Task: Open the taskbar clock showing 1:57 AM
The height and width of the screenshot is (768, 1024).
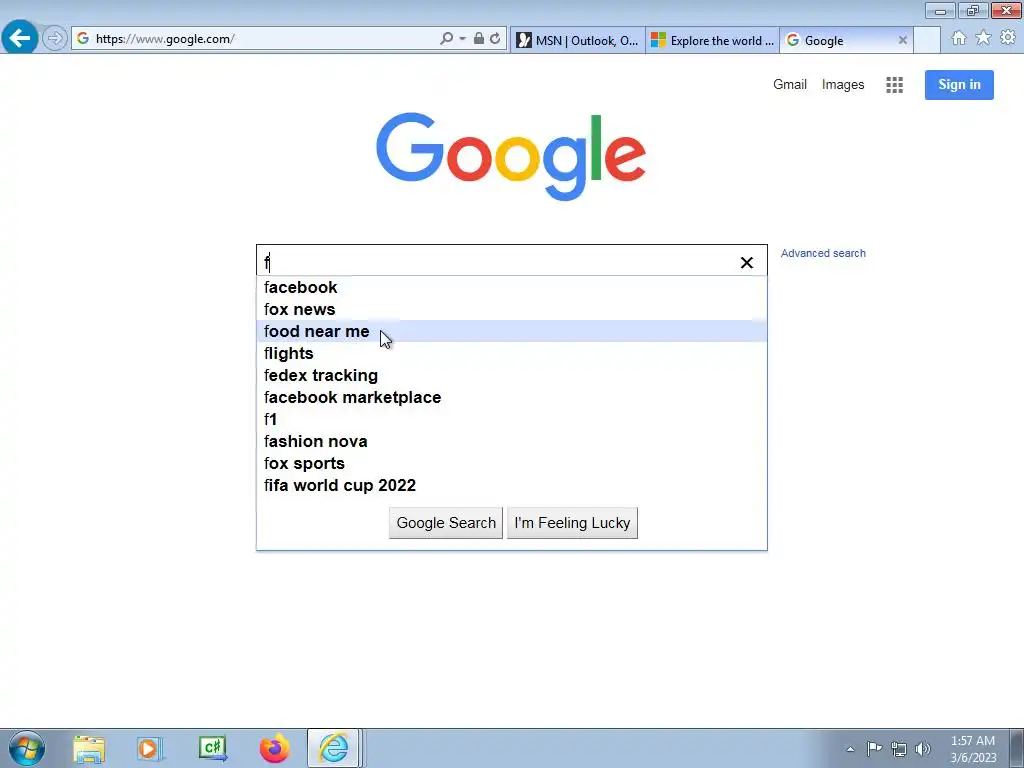Action: (x=973, y=748)
